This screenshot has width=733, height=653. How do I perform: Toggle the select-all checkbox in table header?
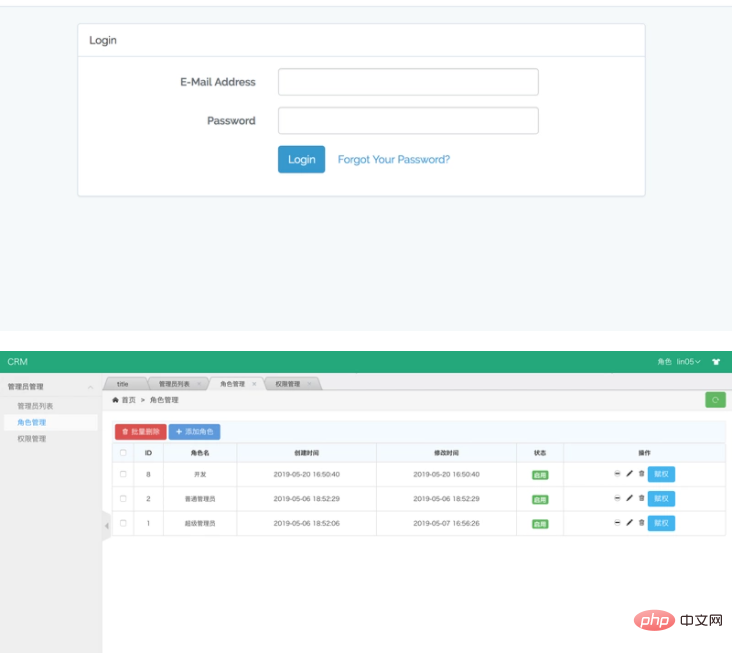[123, 453]
